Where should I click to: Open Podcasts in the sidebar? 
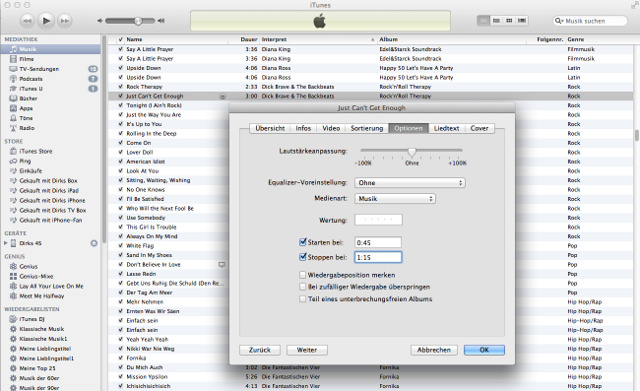pyautogui.click(x=31, y=79)
